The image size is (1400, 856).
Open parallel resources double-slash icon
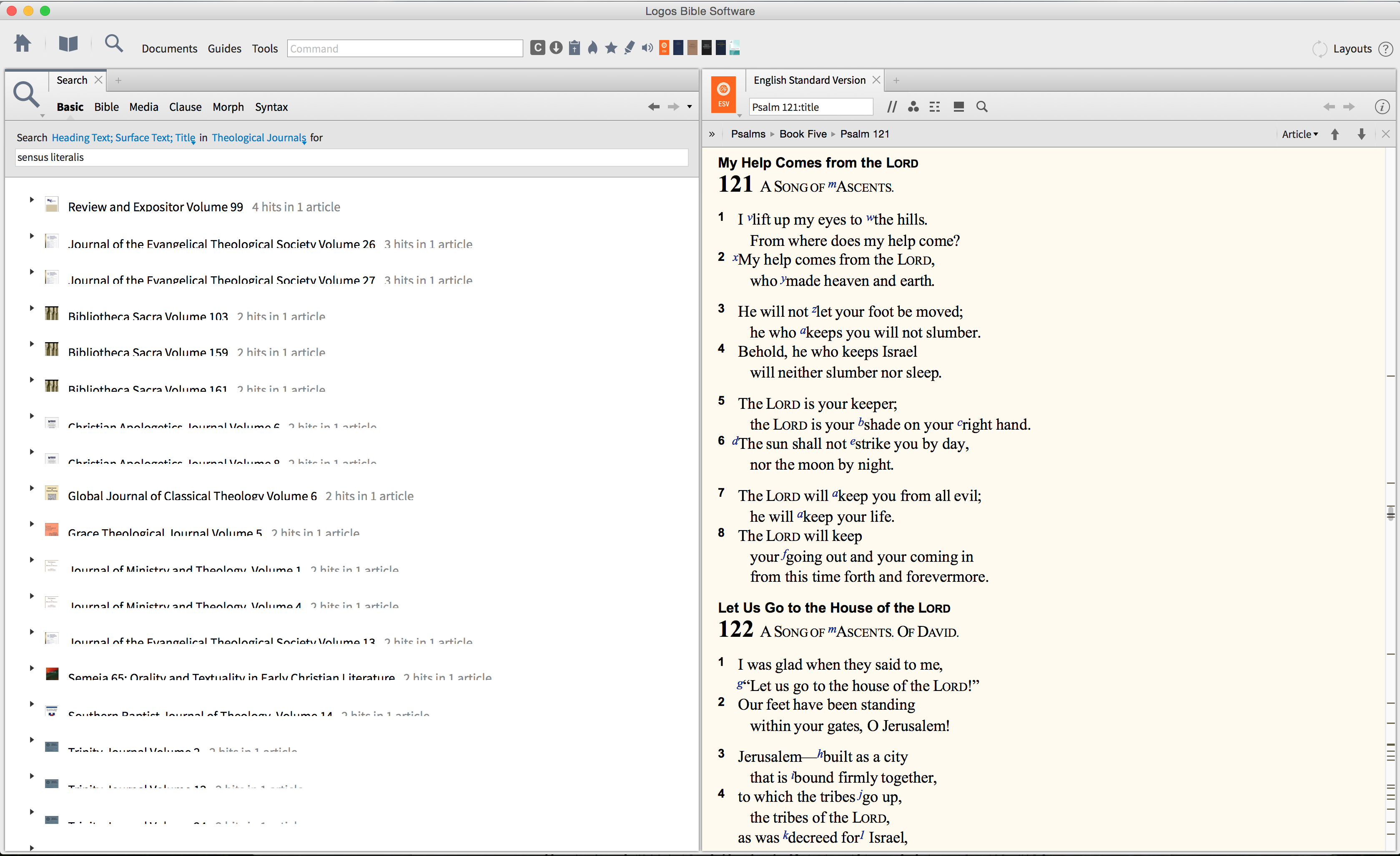point(891,107)
